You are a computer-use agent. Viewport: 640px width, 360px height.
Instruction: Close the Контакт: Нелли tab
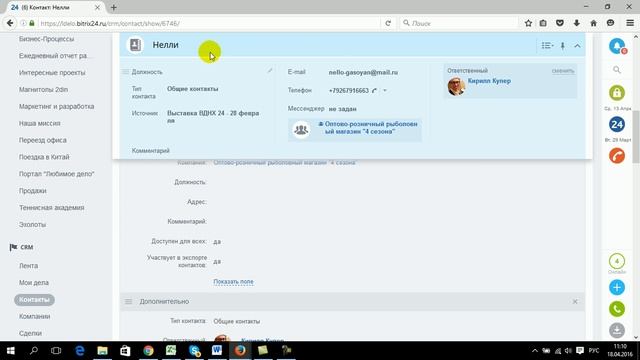[x=97, y=7]
